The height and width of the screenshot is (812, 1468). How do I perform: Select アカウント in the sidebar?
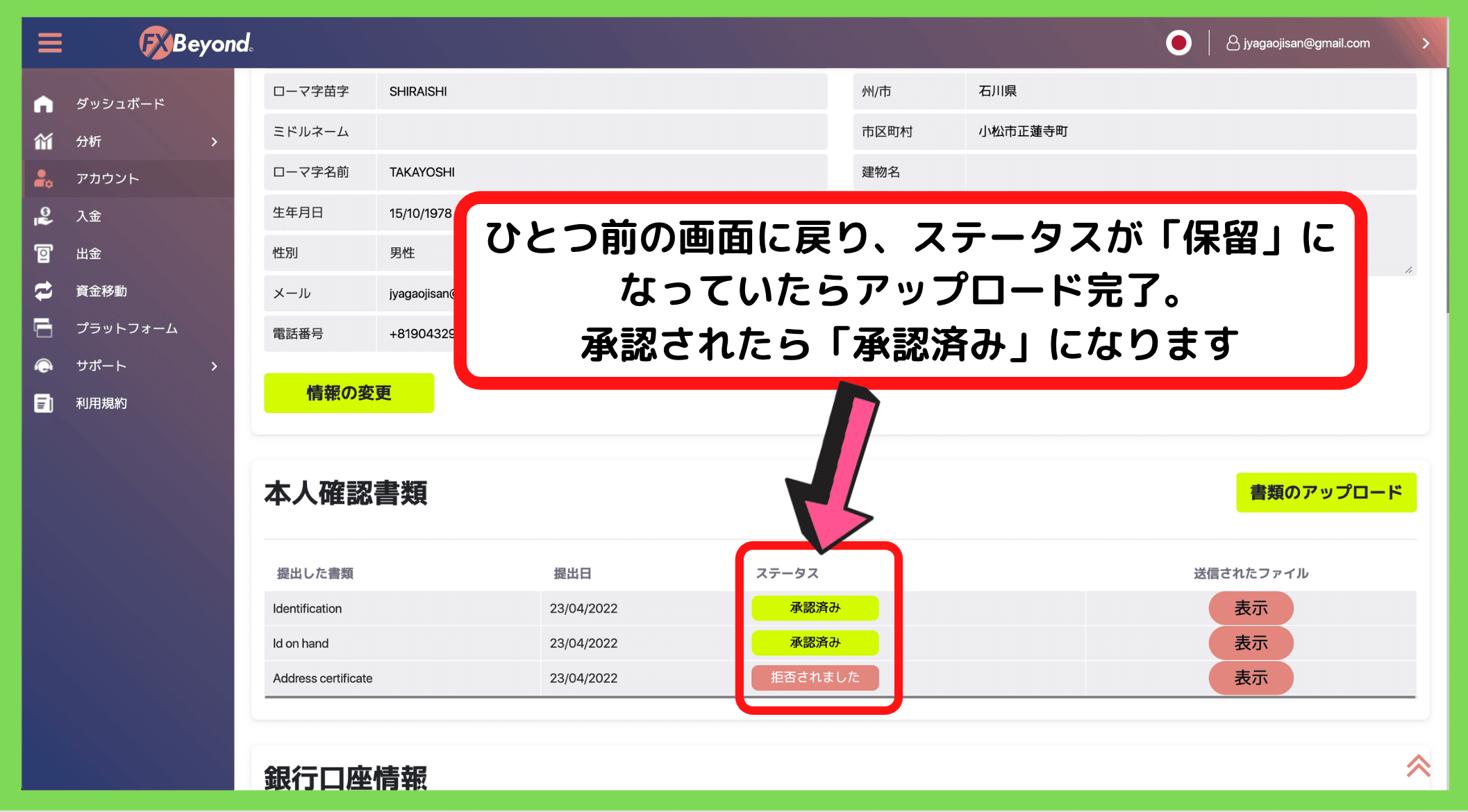[108, 179]
